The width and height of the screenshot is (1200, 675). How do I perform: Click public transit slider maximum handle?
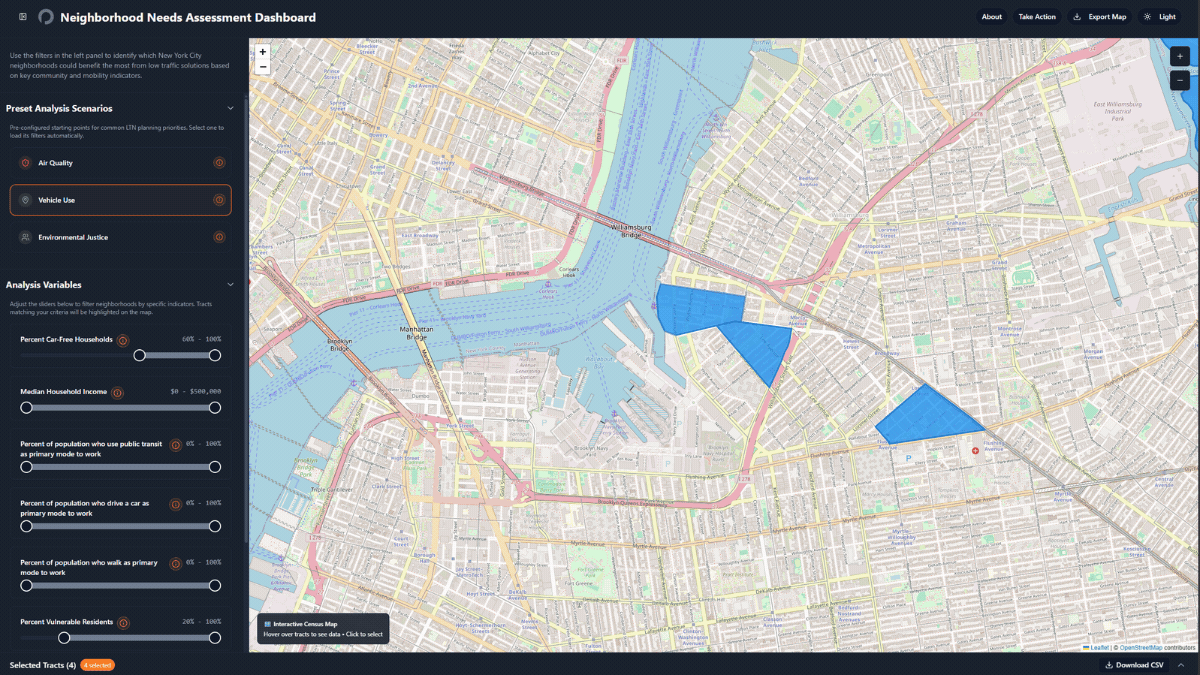click(x=215, y=467)
